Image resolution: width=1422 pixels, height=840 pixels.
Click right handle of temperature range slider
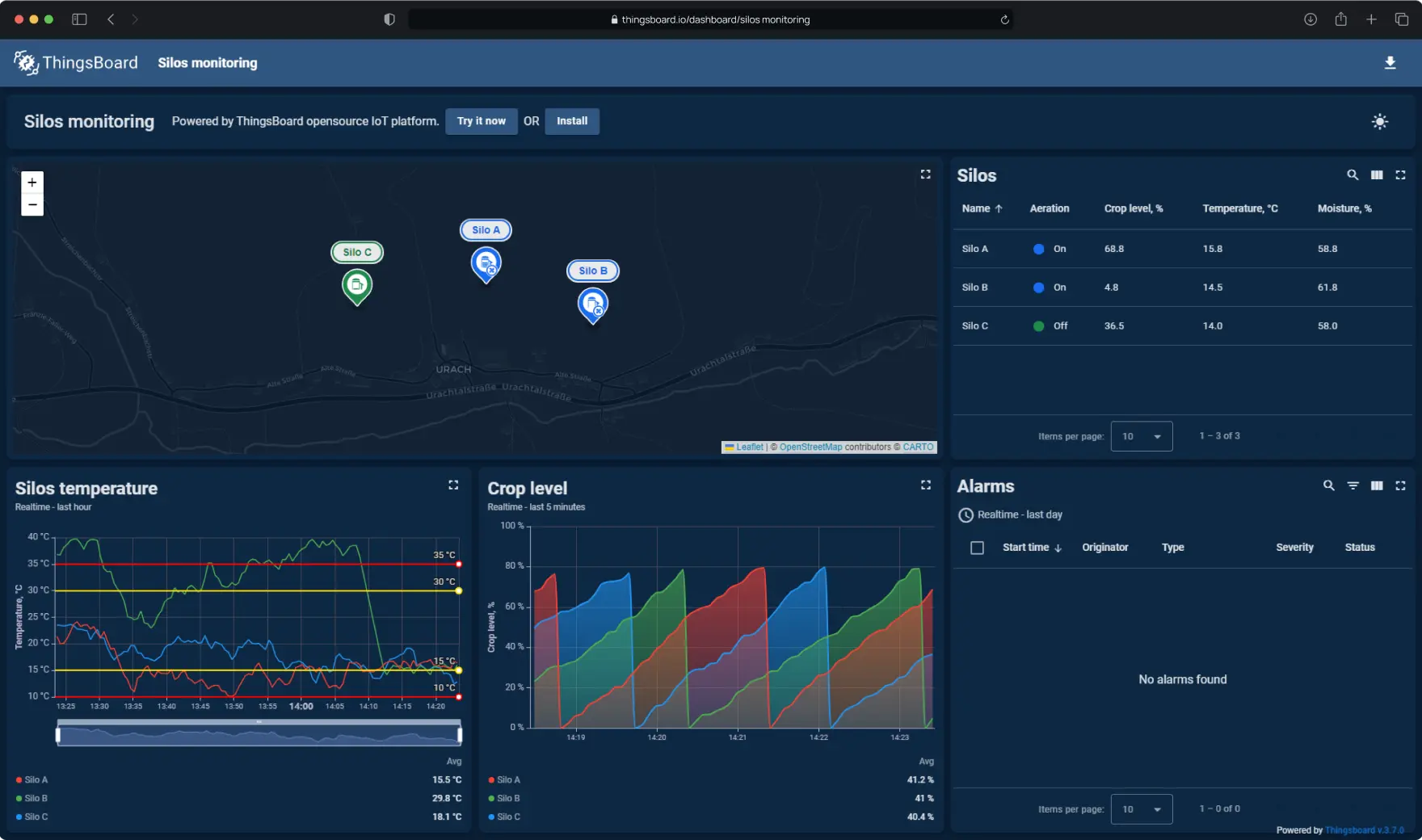[x=460, y=735]
